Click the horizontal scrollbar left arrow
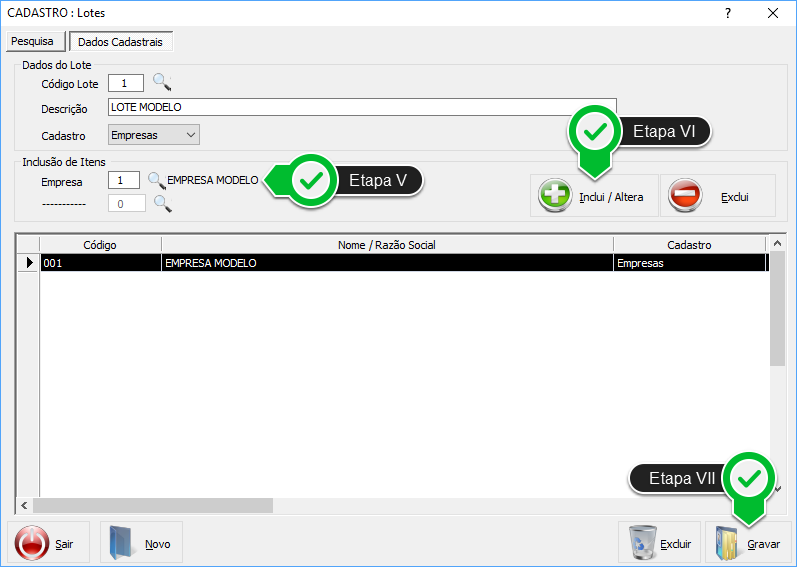797x567 pixels. (x=24, y=506)
